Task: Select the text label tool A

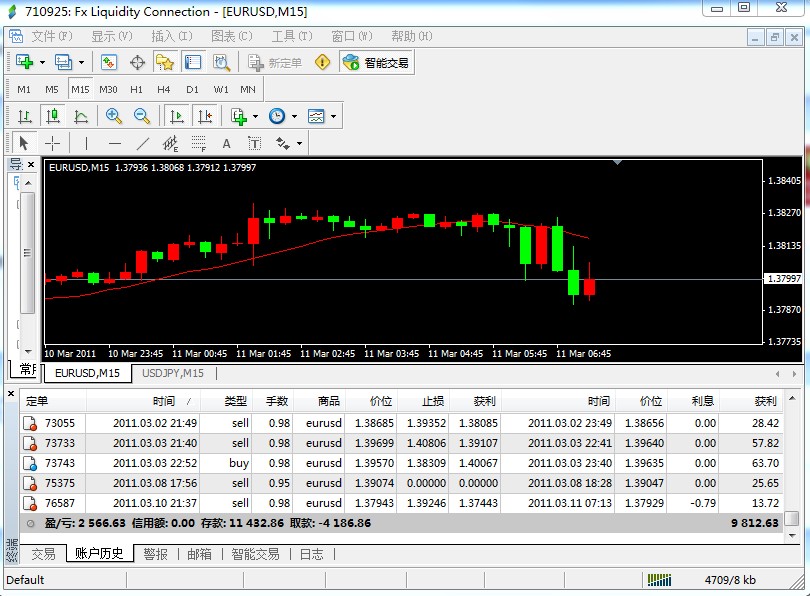Action: click(226, 144)
